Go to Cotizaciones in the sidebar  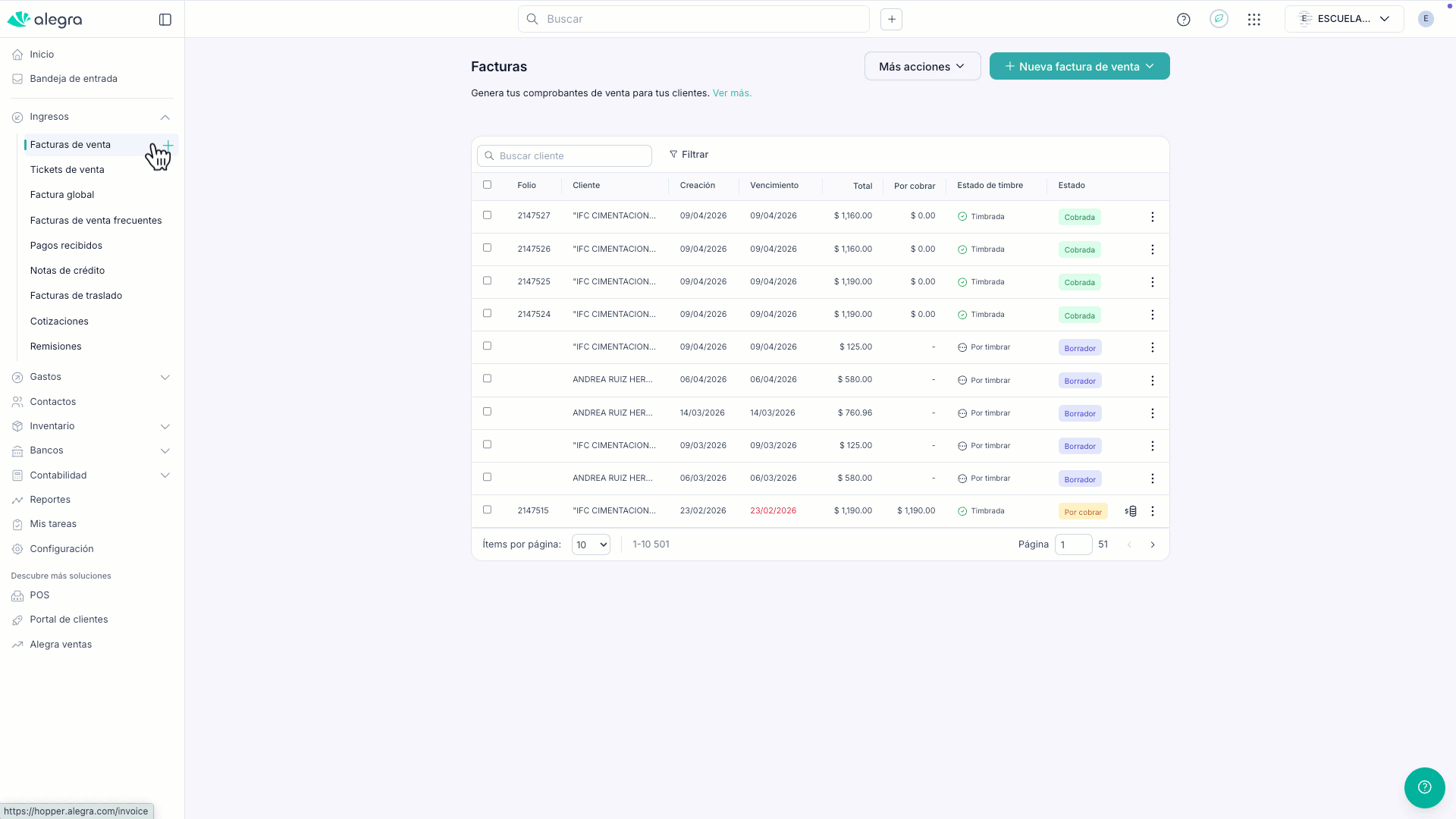pos(59,322)
